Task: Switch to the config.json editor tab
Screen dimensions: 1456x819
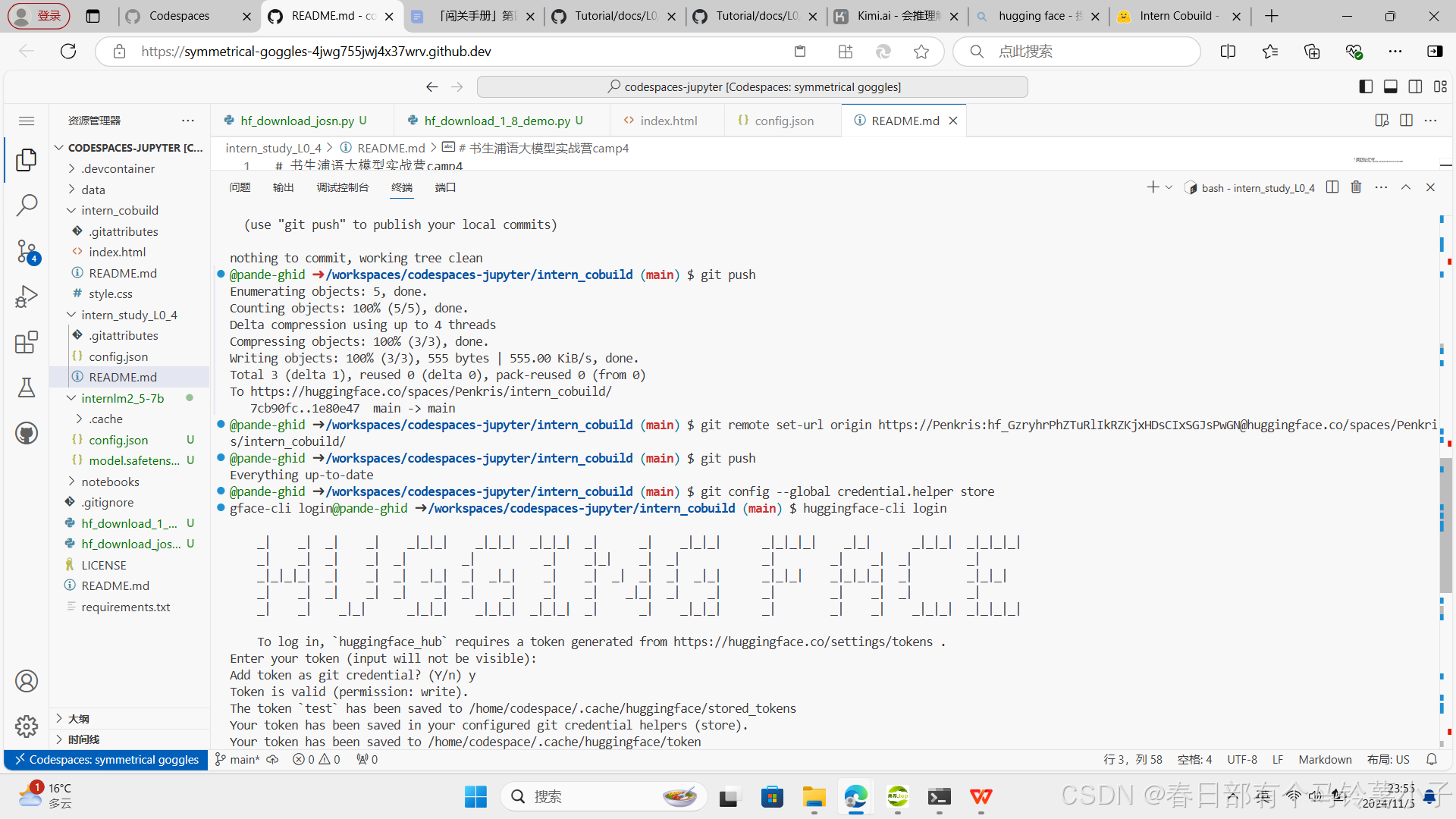Action: click(783, 121)
